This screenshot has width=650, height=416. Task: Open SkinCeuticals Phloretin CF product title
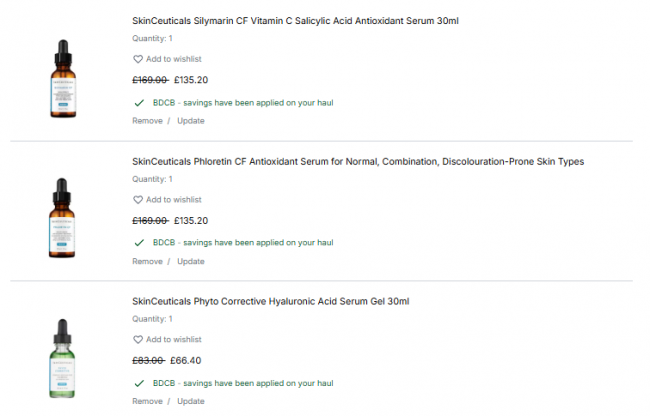pos(357,161)
